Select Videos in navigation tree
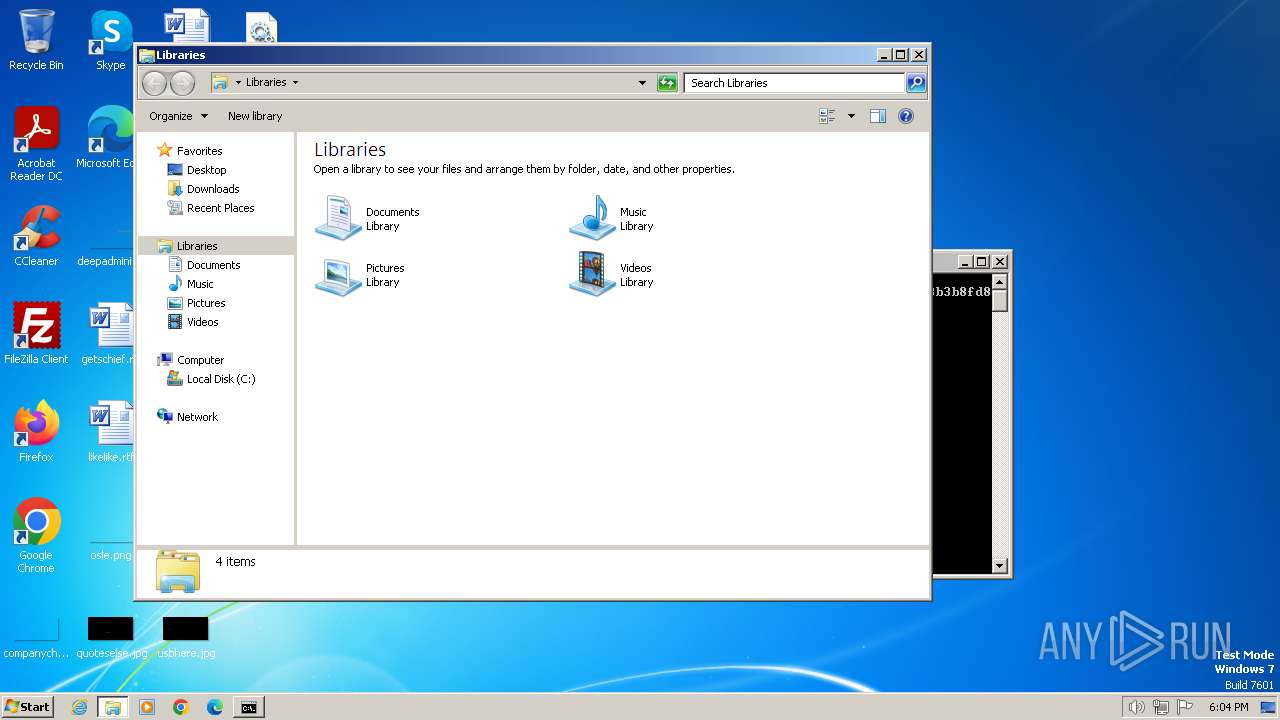The width and height of the screenshot is (1280, 720). point(202,322)
